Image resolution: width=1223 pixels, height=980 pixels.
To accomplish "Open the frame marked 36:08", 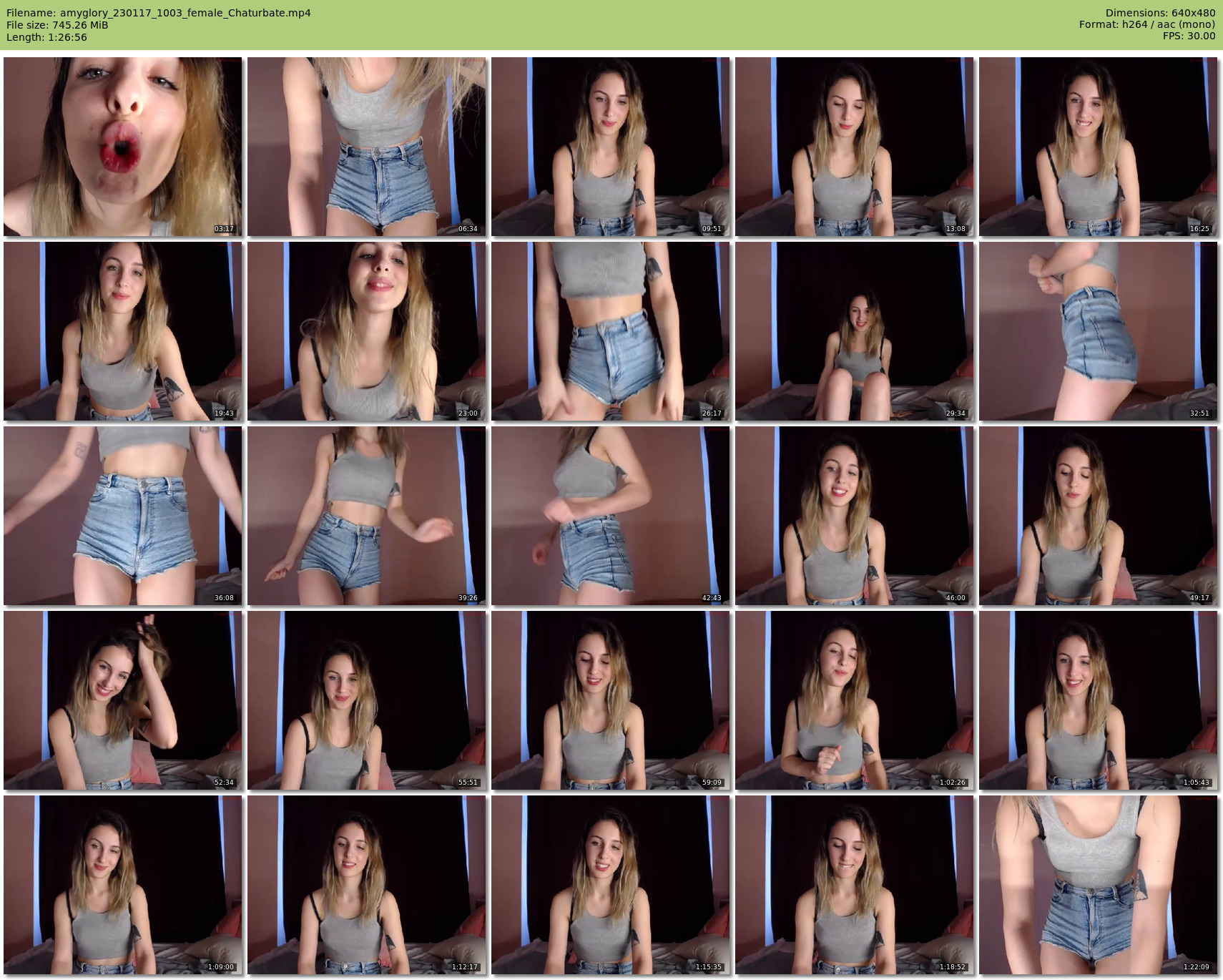I will [122, 516].
